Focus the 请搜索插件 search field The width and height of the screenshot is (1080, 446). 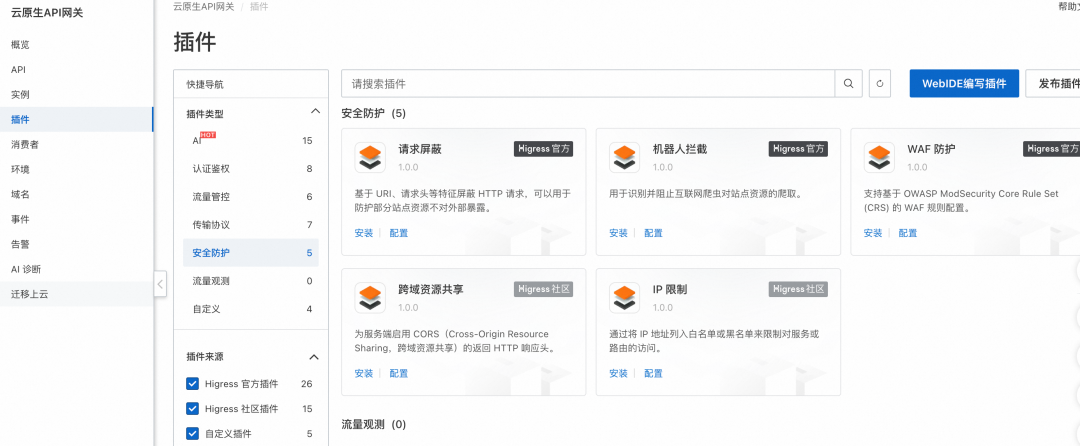click(588, 83)
